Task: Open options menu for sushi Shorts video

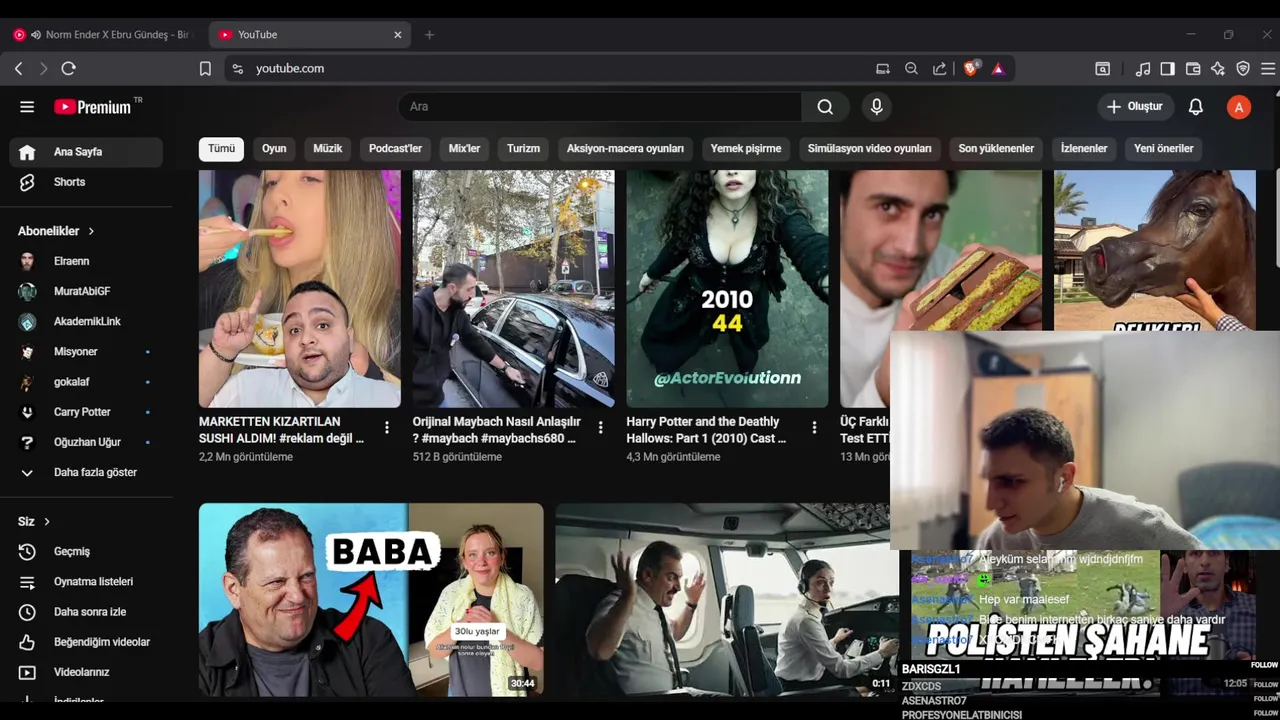Action: click(387, 428)
